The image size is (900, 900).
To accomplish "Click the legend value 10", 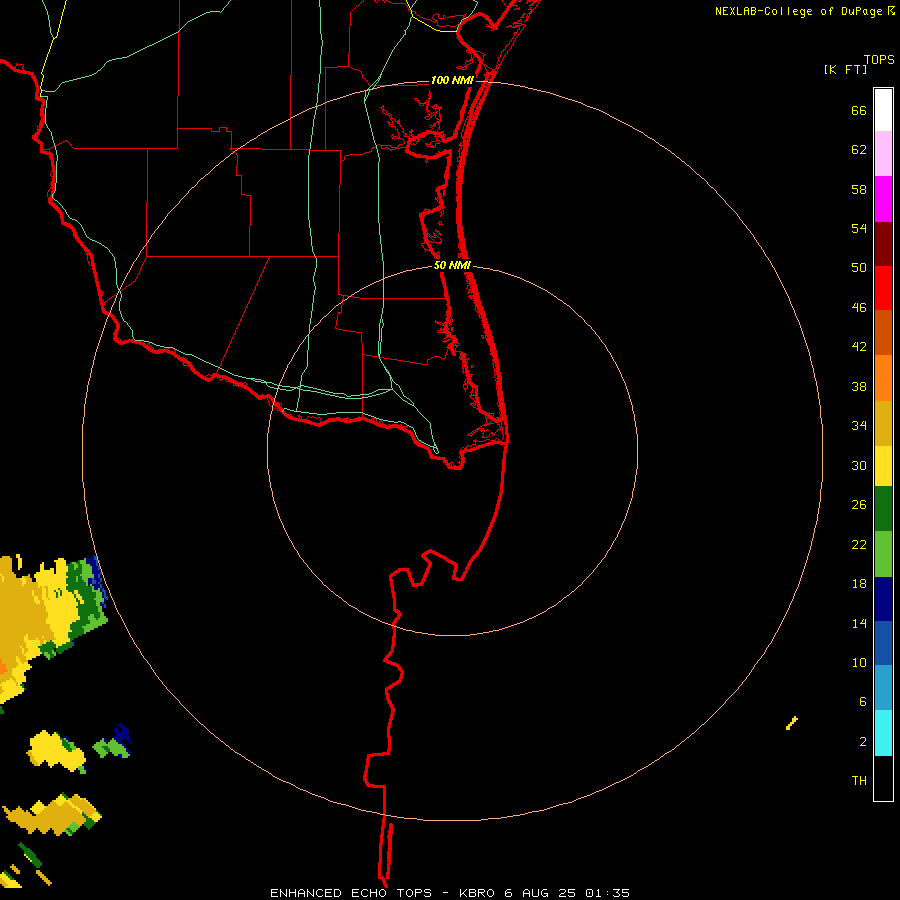I will (x=859, y=663).
